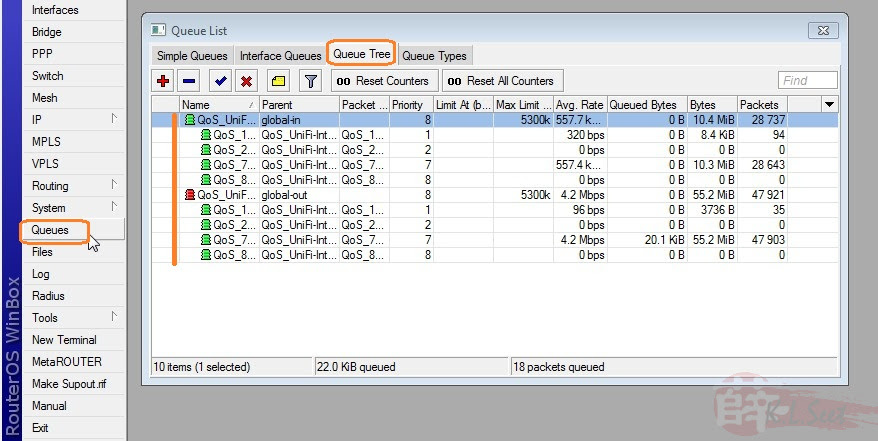
Task: Select the queue row with parent global-in
Action: (495, 120)
